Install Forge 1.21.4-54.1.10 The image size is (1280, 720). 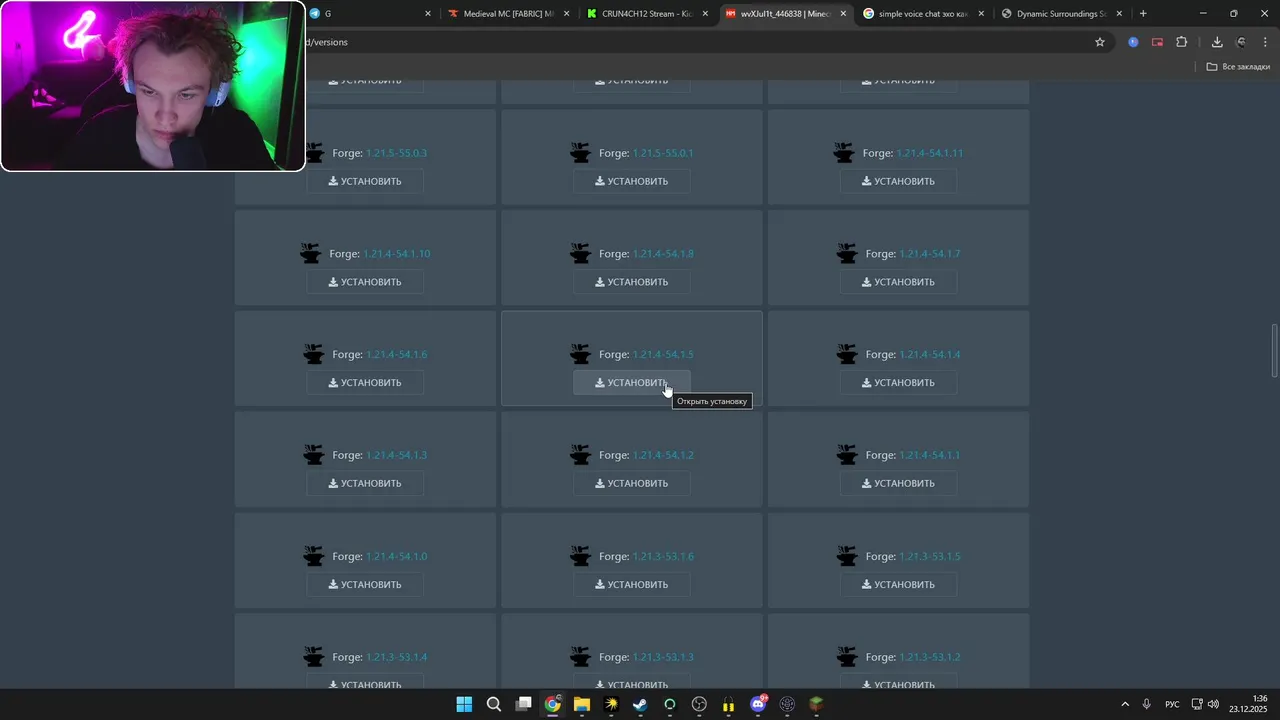365,282
